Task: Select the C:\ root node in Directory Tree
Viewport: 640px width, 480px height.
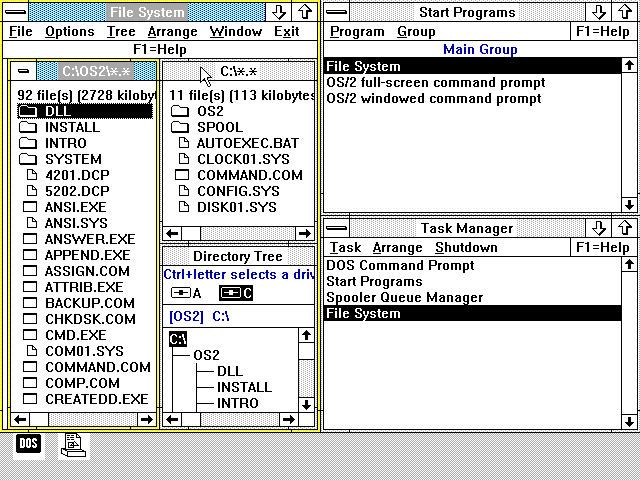Action: pos(178,339)
